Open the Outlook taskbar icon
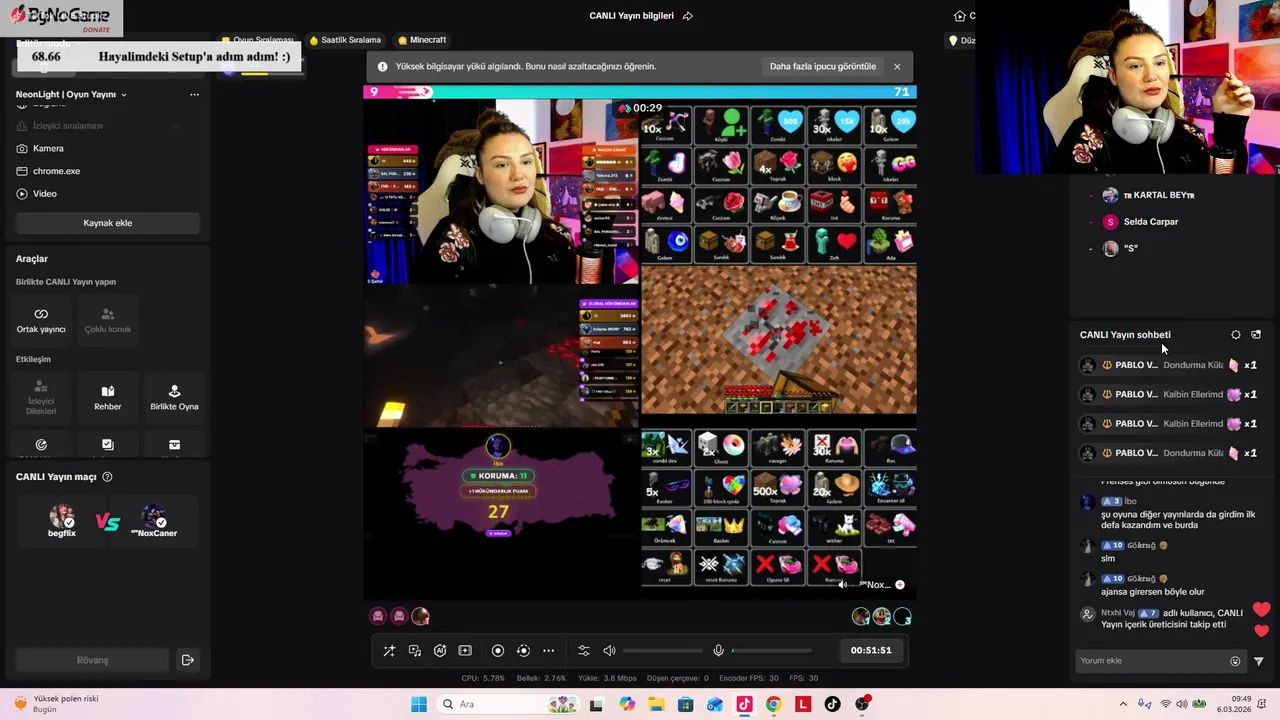This screenshot has width=1280, height=720. pos(714,704)
